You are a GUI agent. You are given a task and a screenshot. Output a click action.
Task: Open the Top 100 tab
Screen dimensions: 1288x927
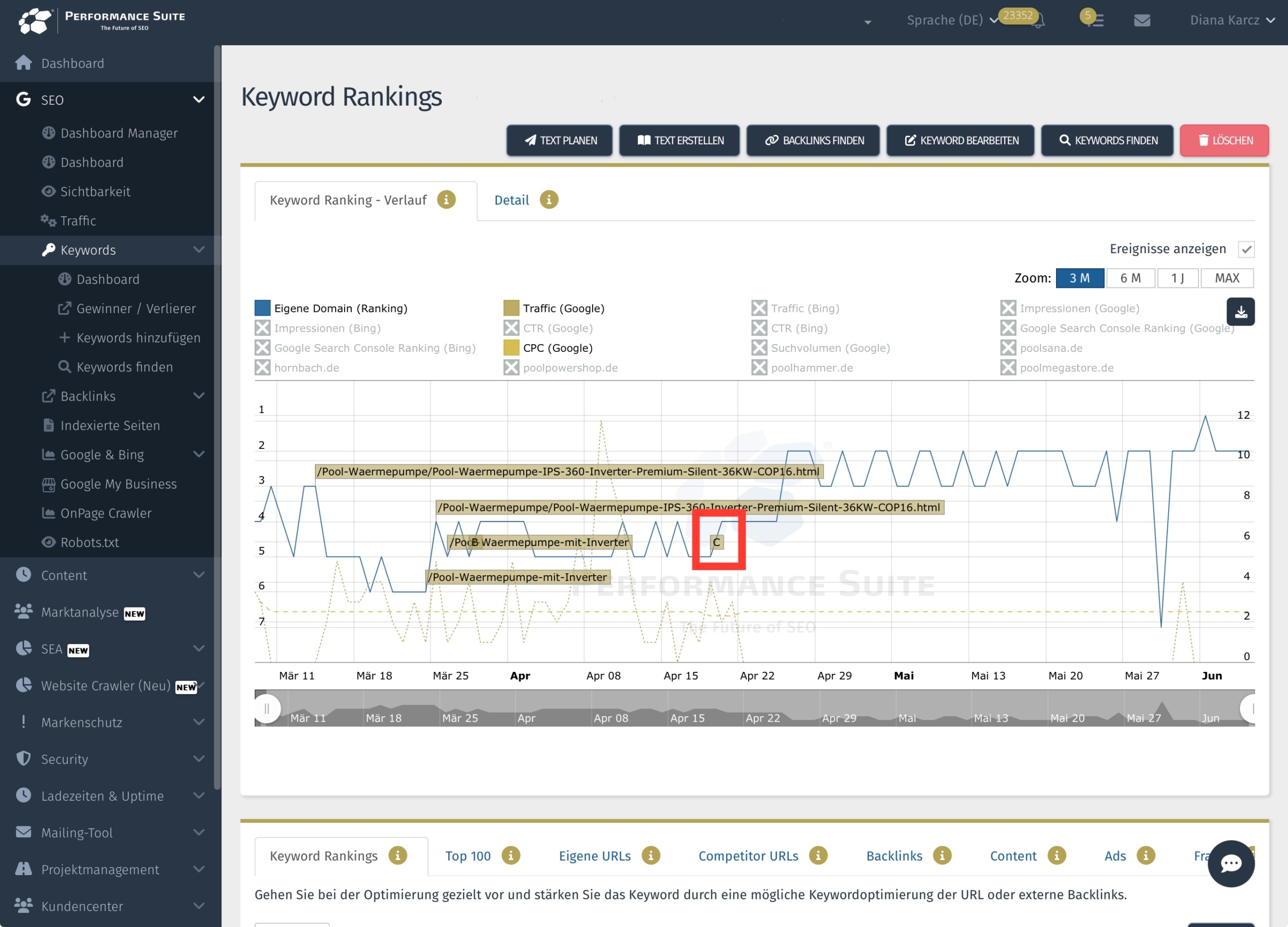467,856
